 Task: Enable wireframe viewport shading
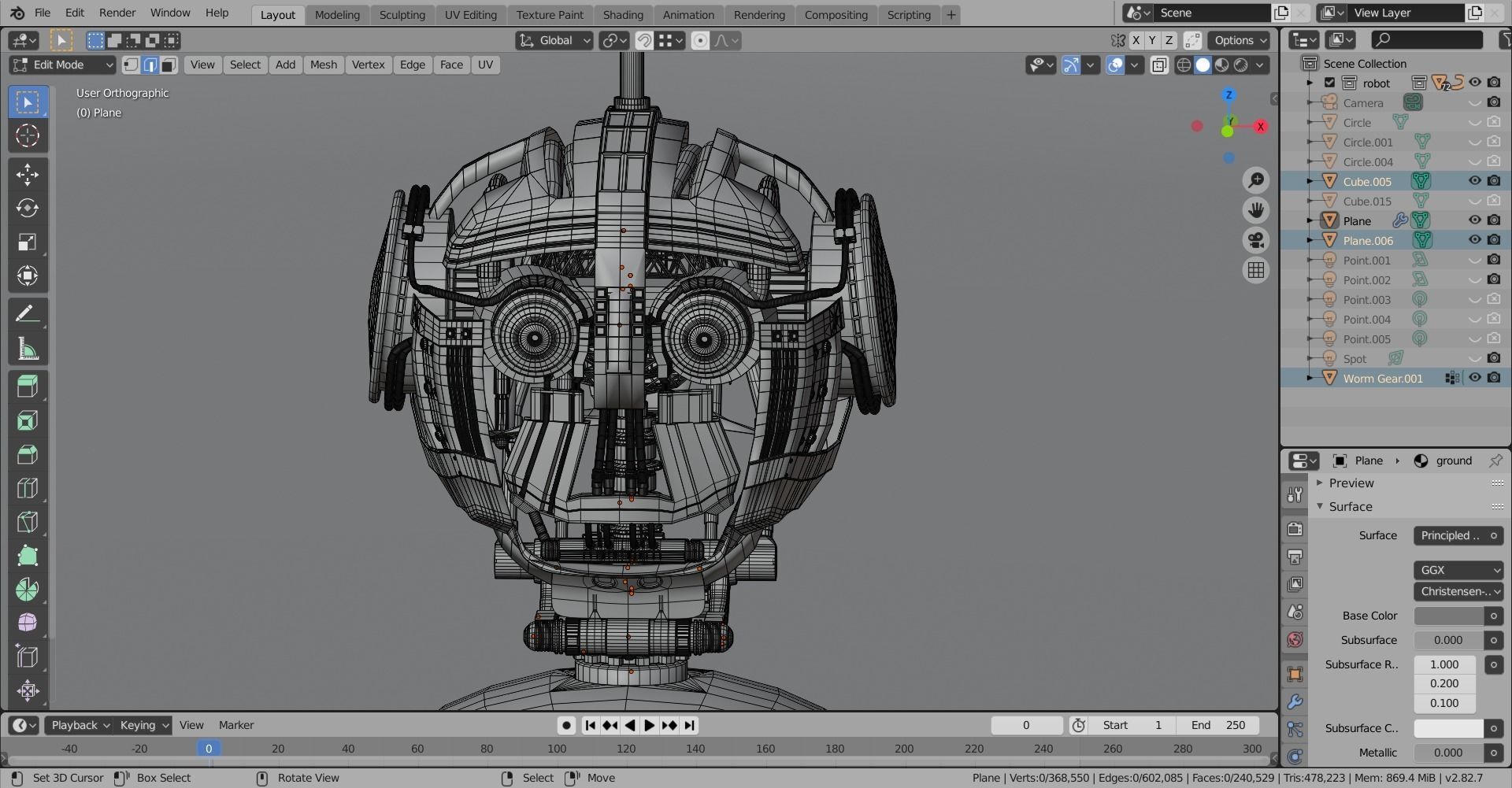tap(1184, 65)
